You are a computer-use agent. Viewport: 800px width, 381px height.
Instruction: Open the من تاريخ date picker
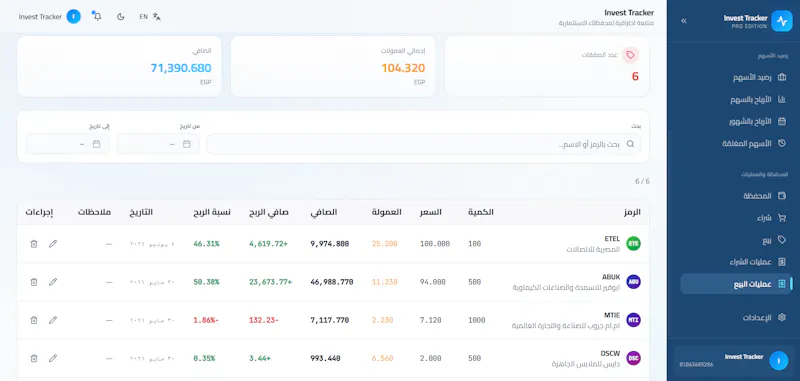(158, 144)
